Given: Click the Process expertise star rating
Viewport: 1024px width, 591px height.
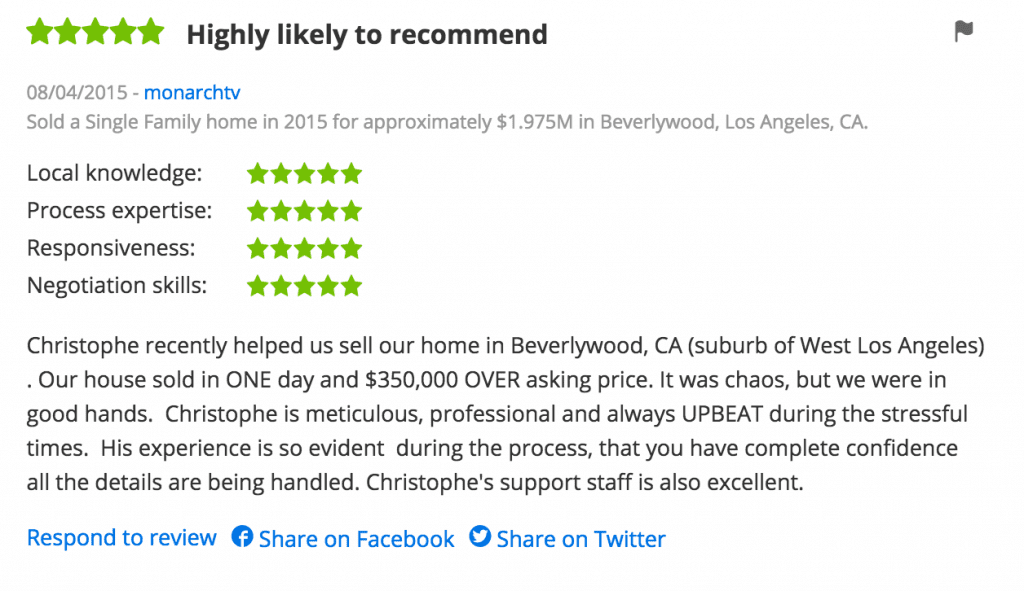Looking at the screenshot, I should pos(304,211).
